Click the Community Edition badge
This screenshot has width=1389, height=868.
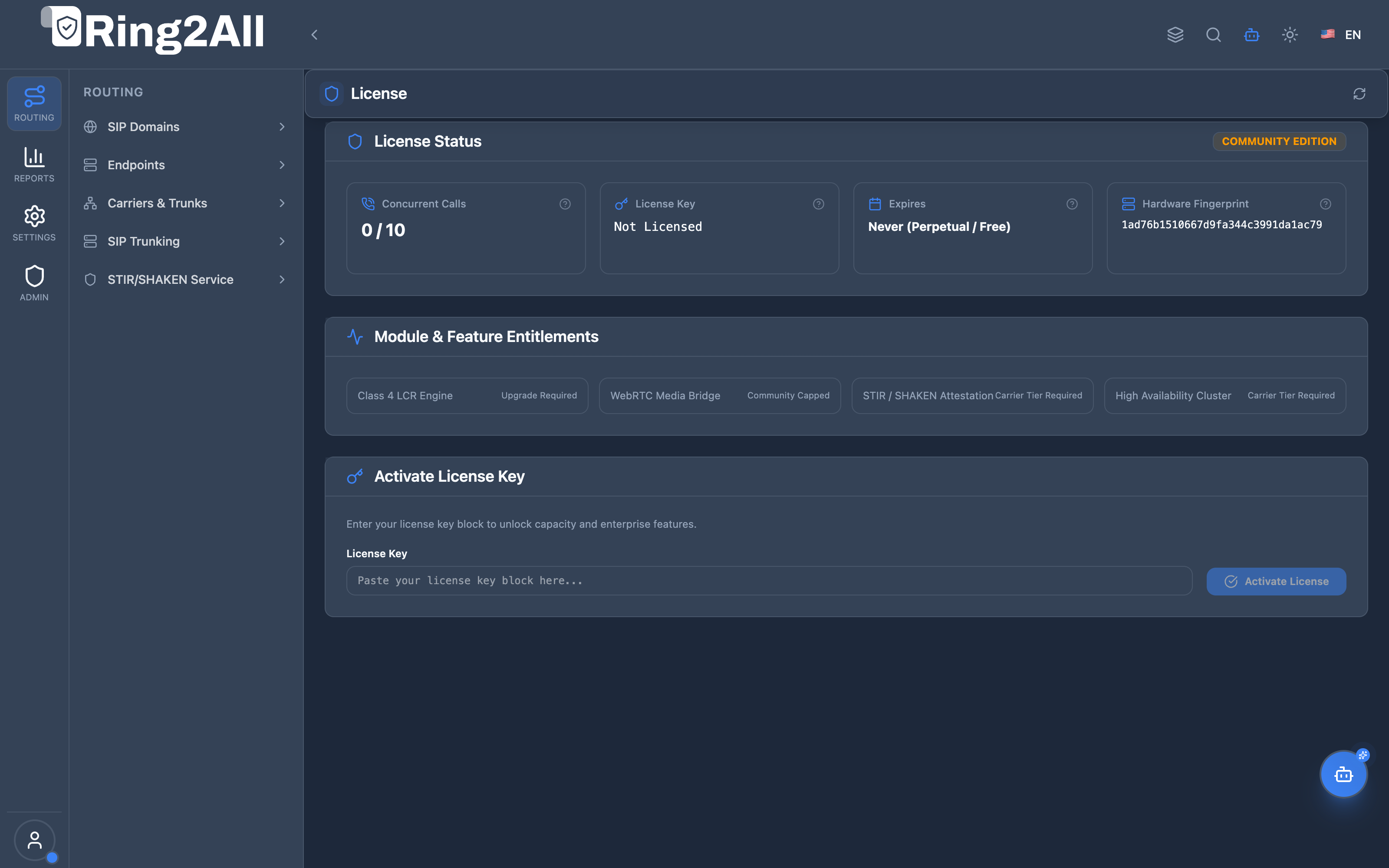(1279, 141)
